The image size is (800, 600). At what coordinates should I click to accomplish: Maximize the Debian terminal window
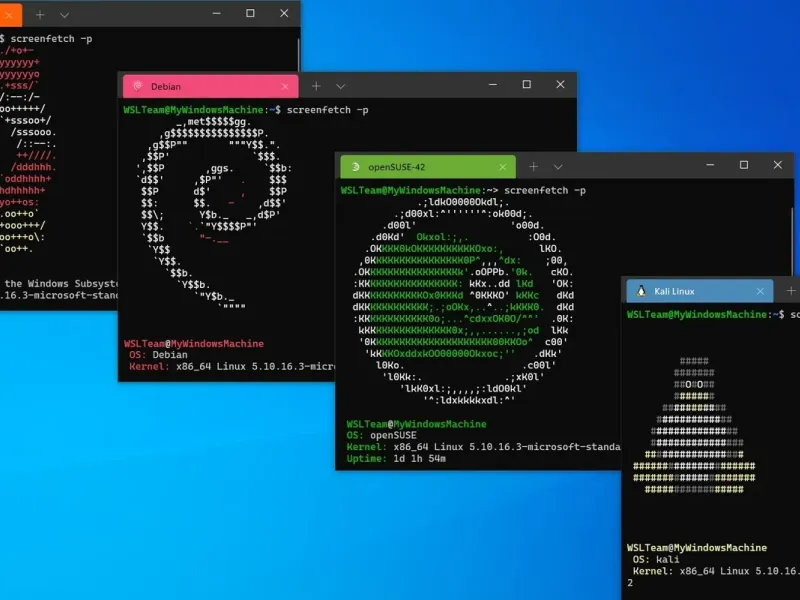[527, 85]
